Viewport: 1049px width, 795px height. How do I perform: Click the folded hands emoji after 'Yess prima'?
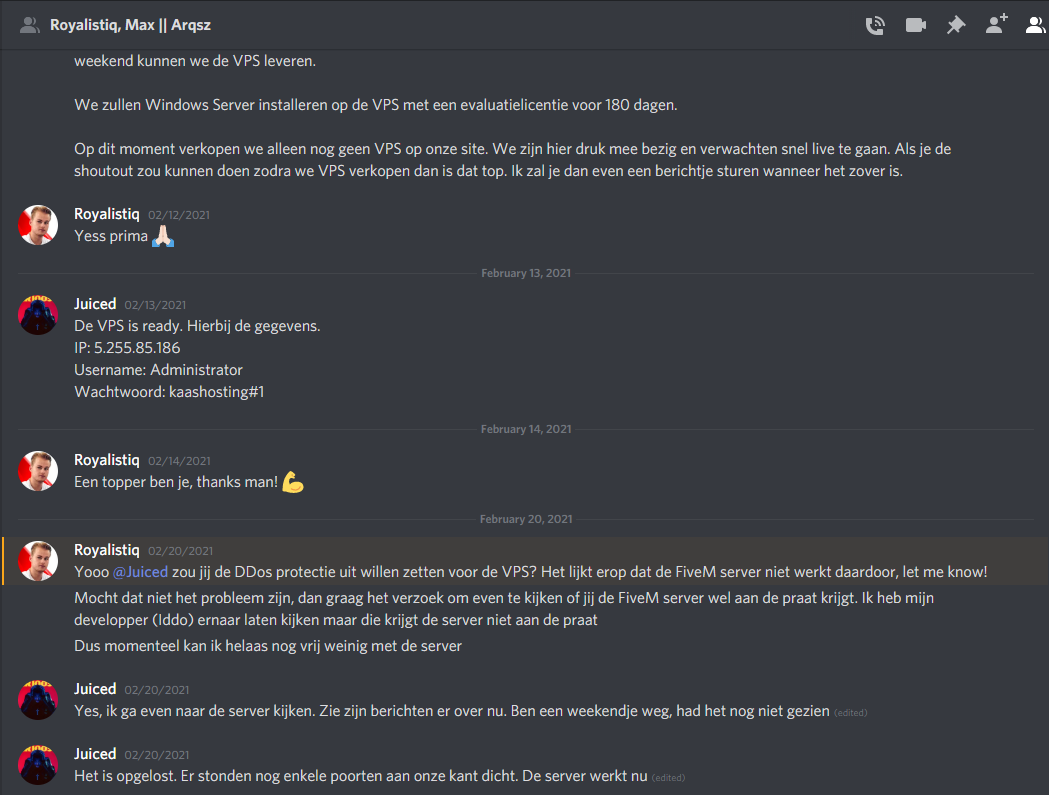click(163, 238)
